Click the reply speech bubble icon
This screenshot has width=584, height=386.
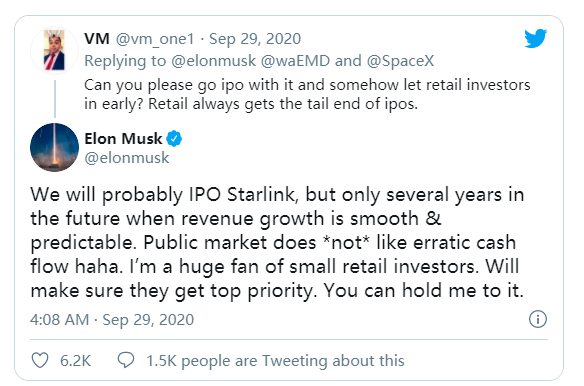[x=126, y=360]
